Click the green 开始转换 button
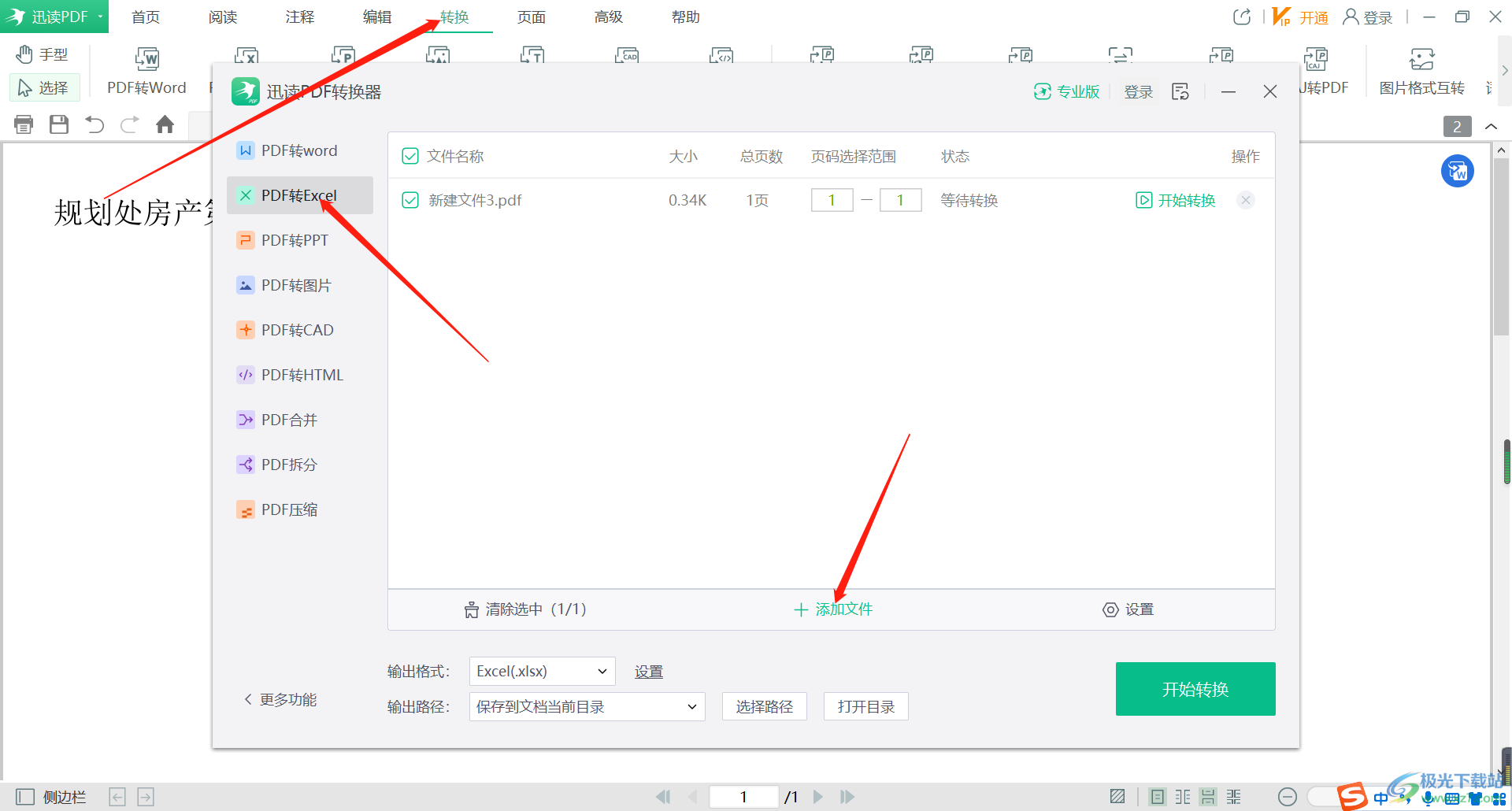The height and width of the screenshot is (811, 1512). pyautogui.click(x=1195, y=689)
